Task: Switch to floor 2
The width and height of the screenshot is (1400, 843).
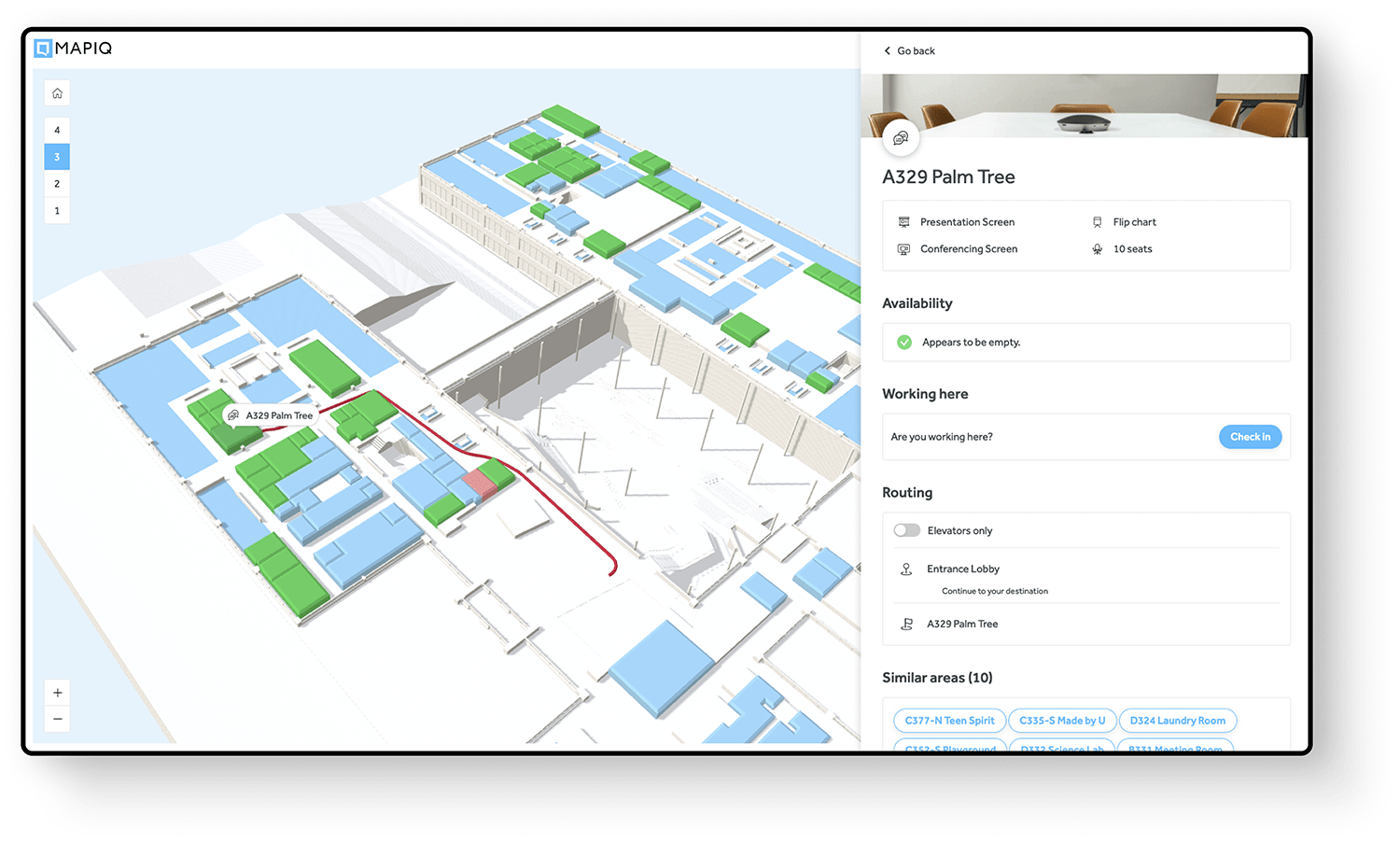Action: click(57, 184)
